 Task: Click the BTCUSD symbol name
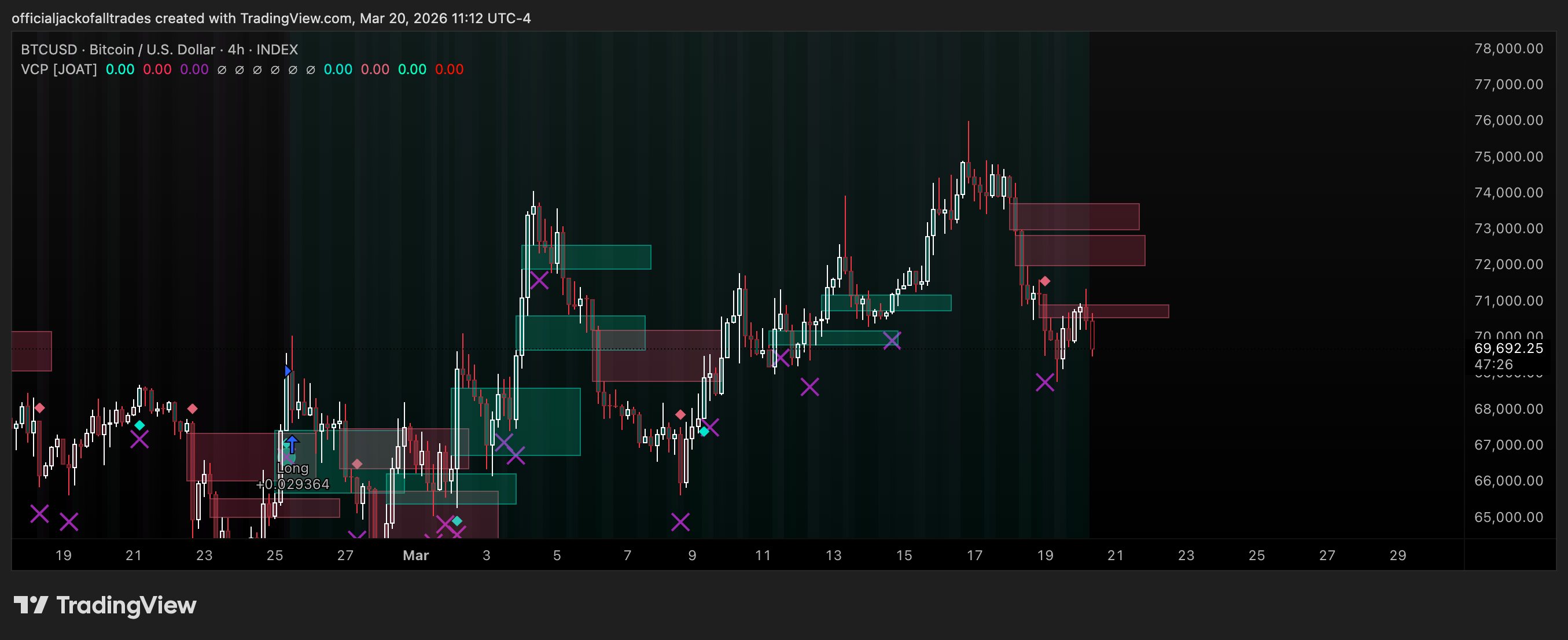tap(49, 49)
